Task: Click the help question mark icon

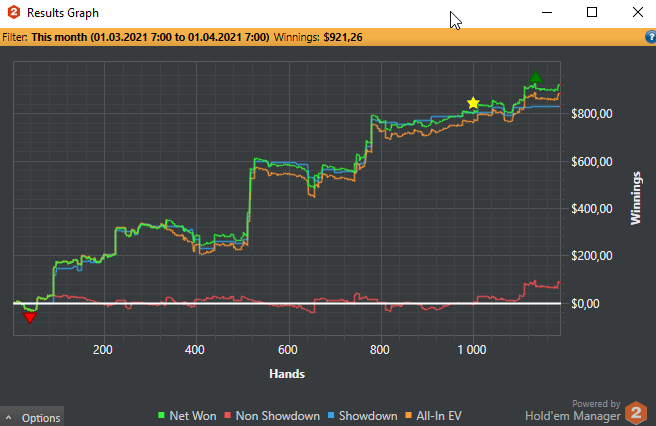Action: [651, 37]
